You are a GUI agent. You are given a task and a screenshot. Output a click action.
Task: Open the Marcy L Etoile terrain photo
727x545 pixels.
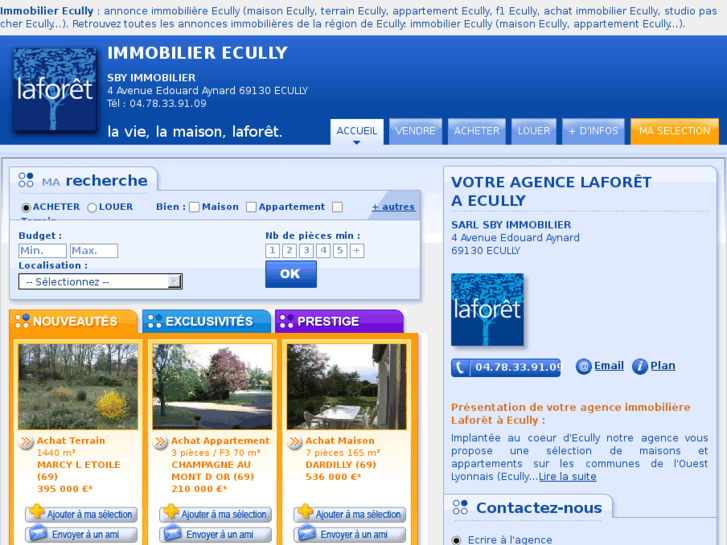[x=78, y=386]
